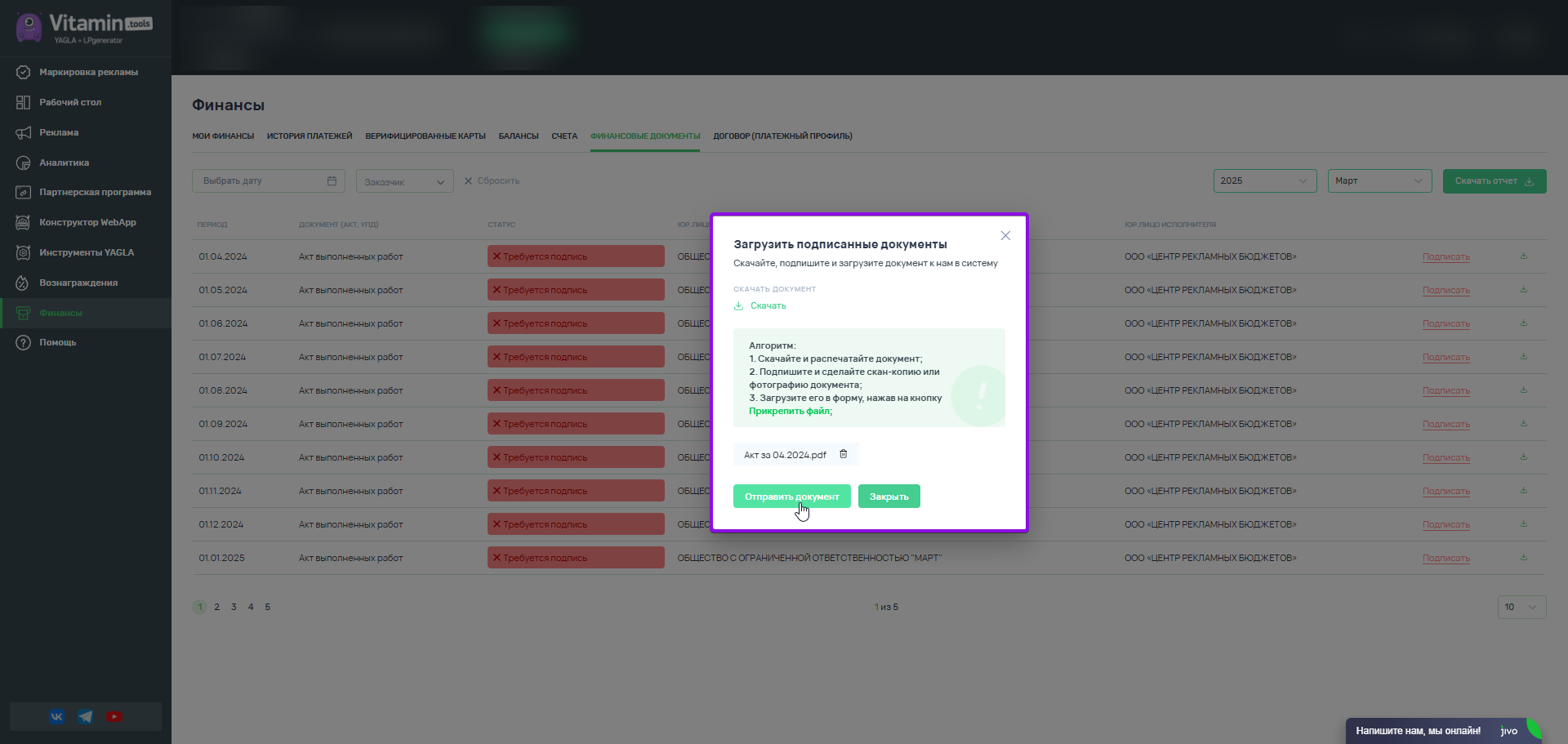
Task: Click download icon for 01.01.2025 row
Action: point(1523,558)
